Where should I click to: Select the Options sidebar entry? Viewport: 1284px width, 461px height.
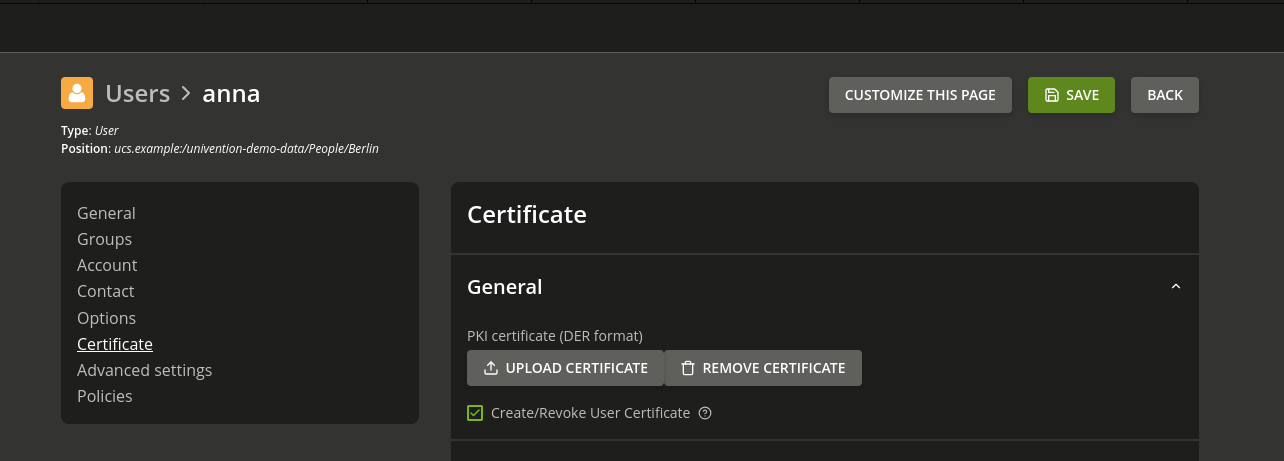tap(106, 318)
